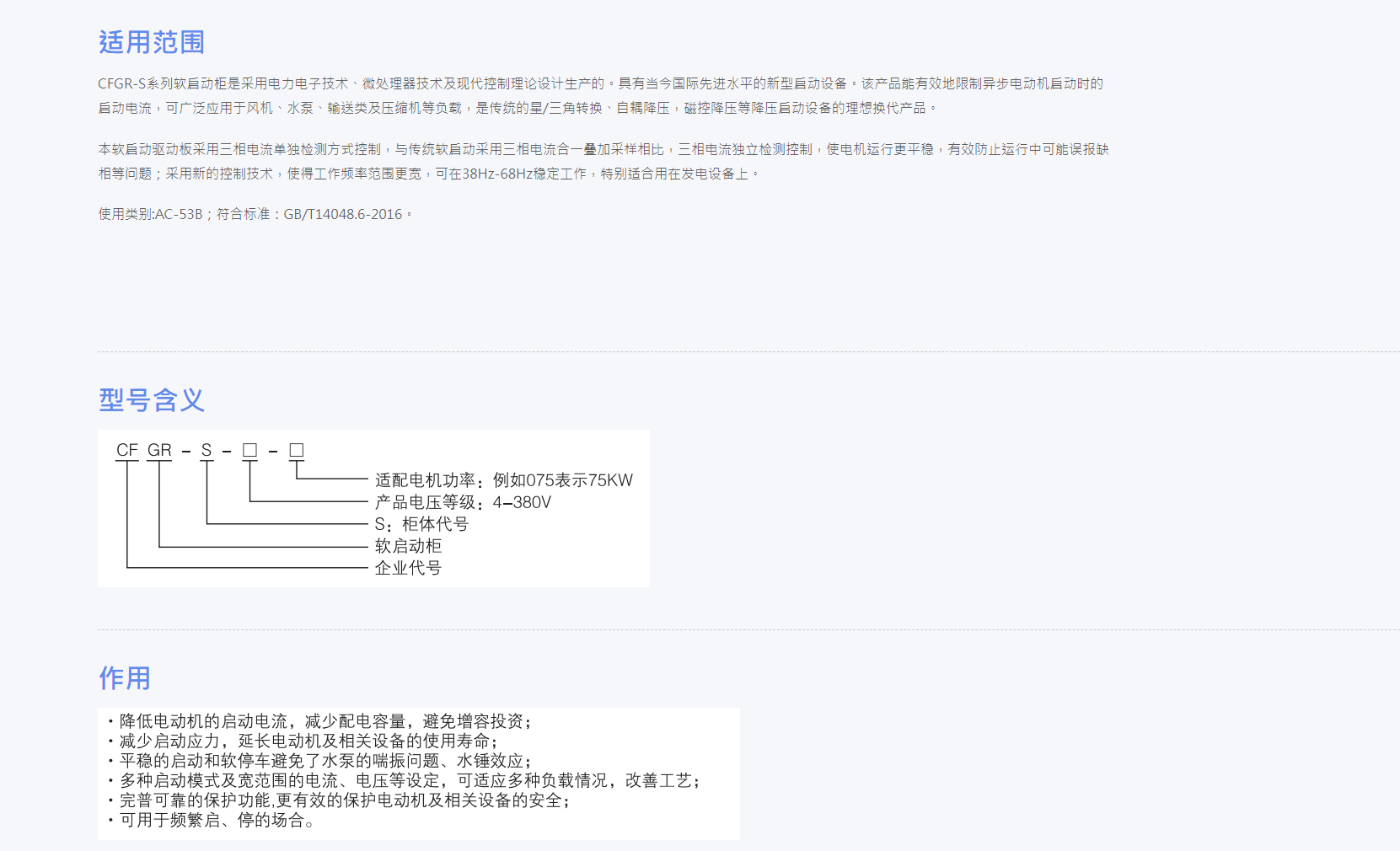Click the last empty square in model code
Screen dimensions: 1400x851
(x=296, y=450)
